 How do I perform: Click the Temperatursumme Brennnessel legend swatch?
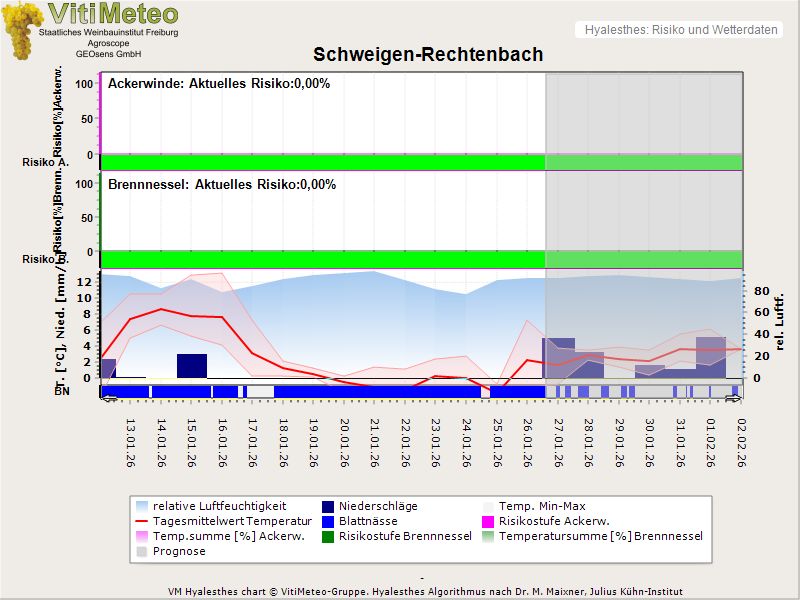point(489,536)
